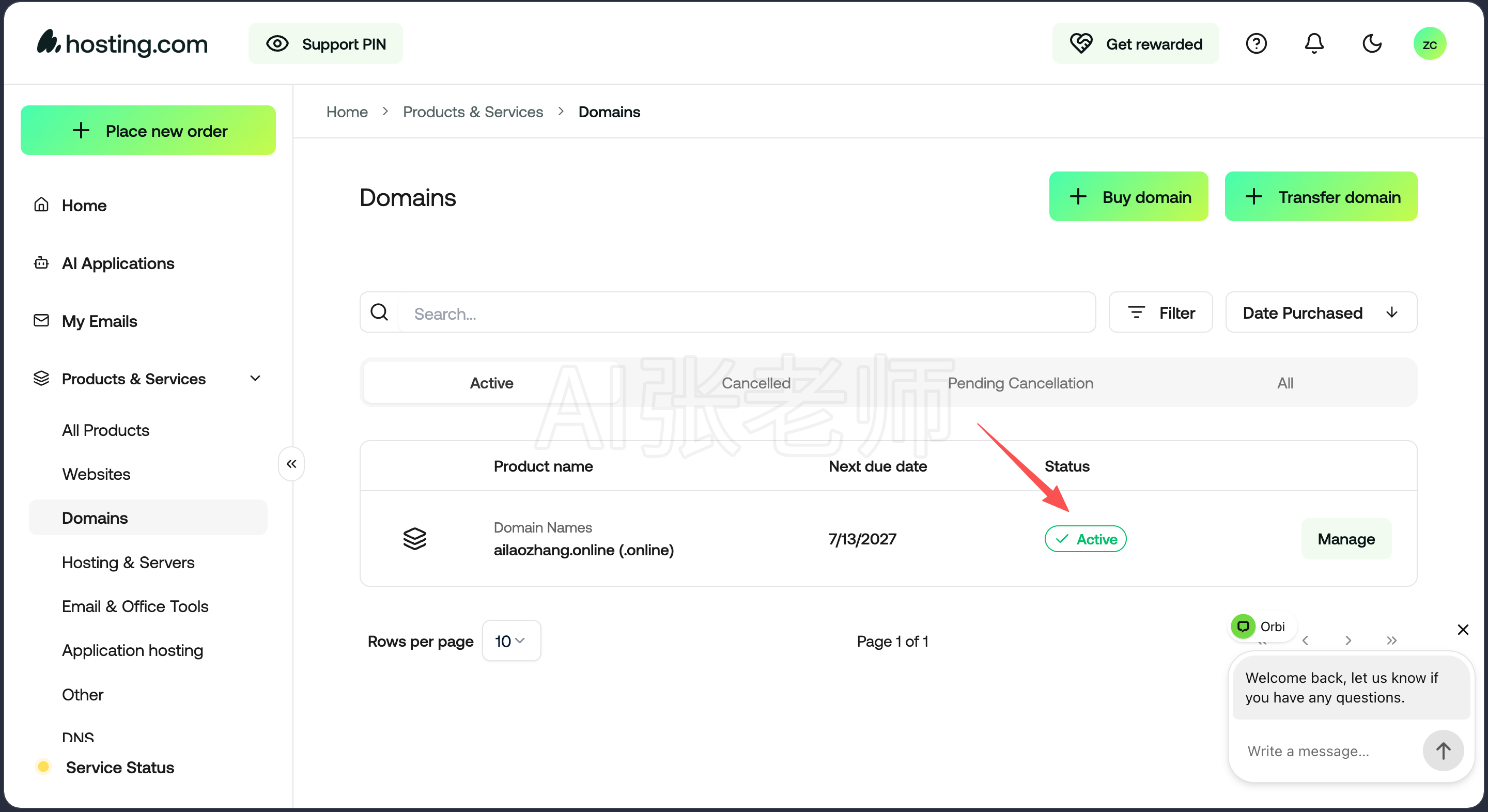
Task: Open Hosting & Servers in sidebar
Action: pyautogui.click(x=128, y=563)
